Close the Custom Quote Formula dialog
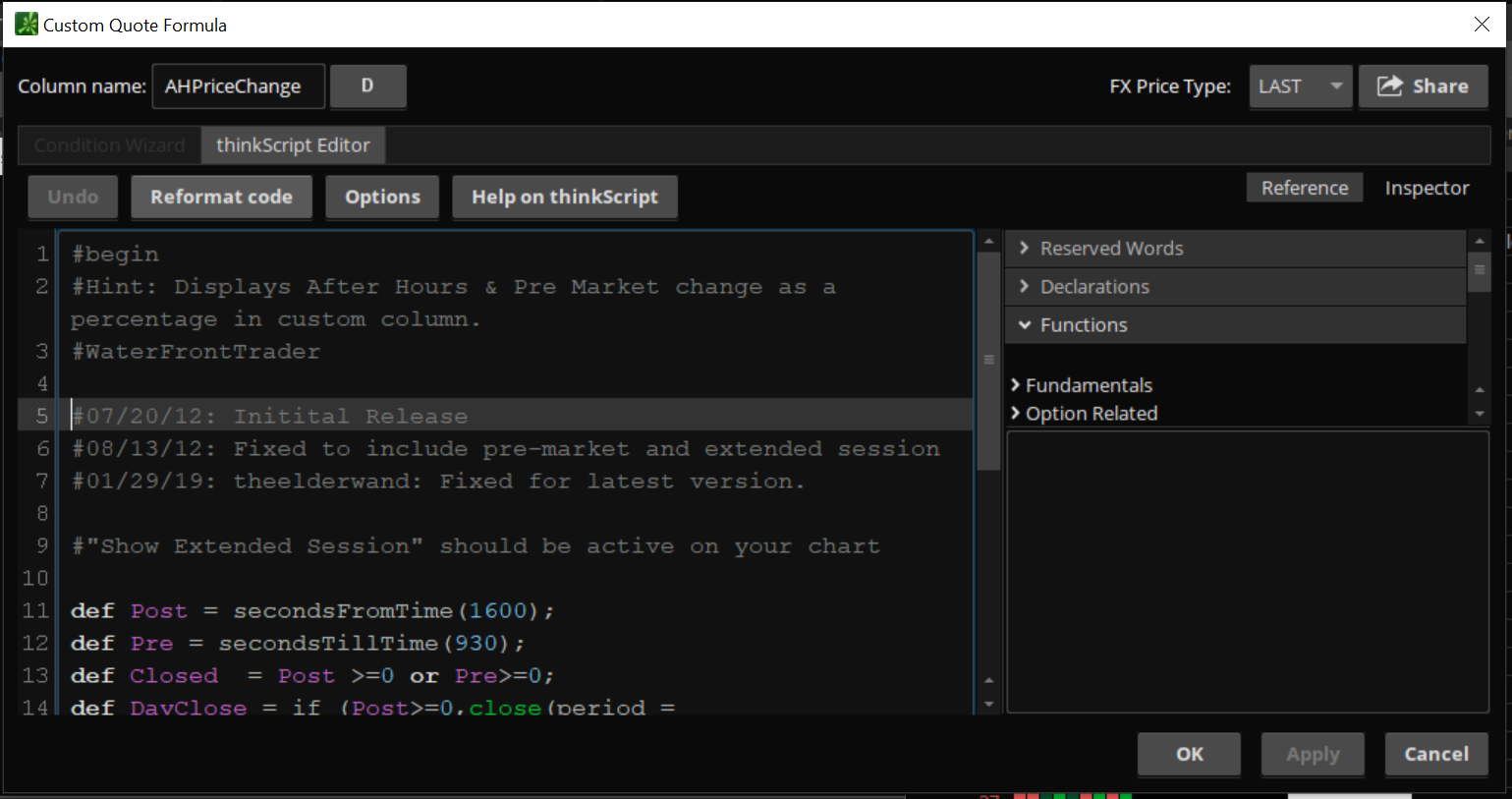Image resolution: width=1512 pixels, height=799 pixels. (1482, 25)
